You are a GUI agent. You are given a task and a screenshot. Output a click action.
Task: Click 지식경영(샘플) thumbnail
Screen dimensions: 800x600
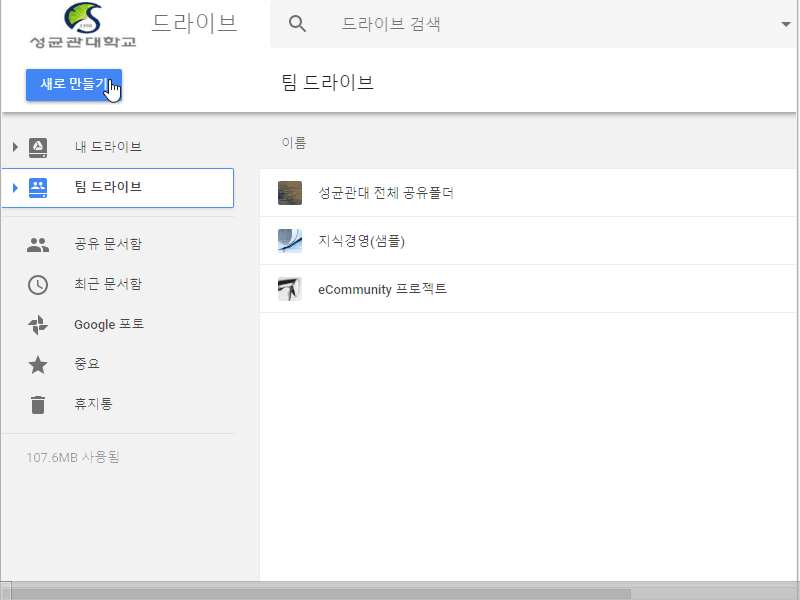click(290, 241)
